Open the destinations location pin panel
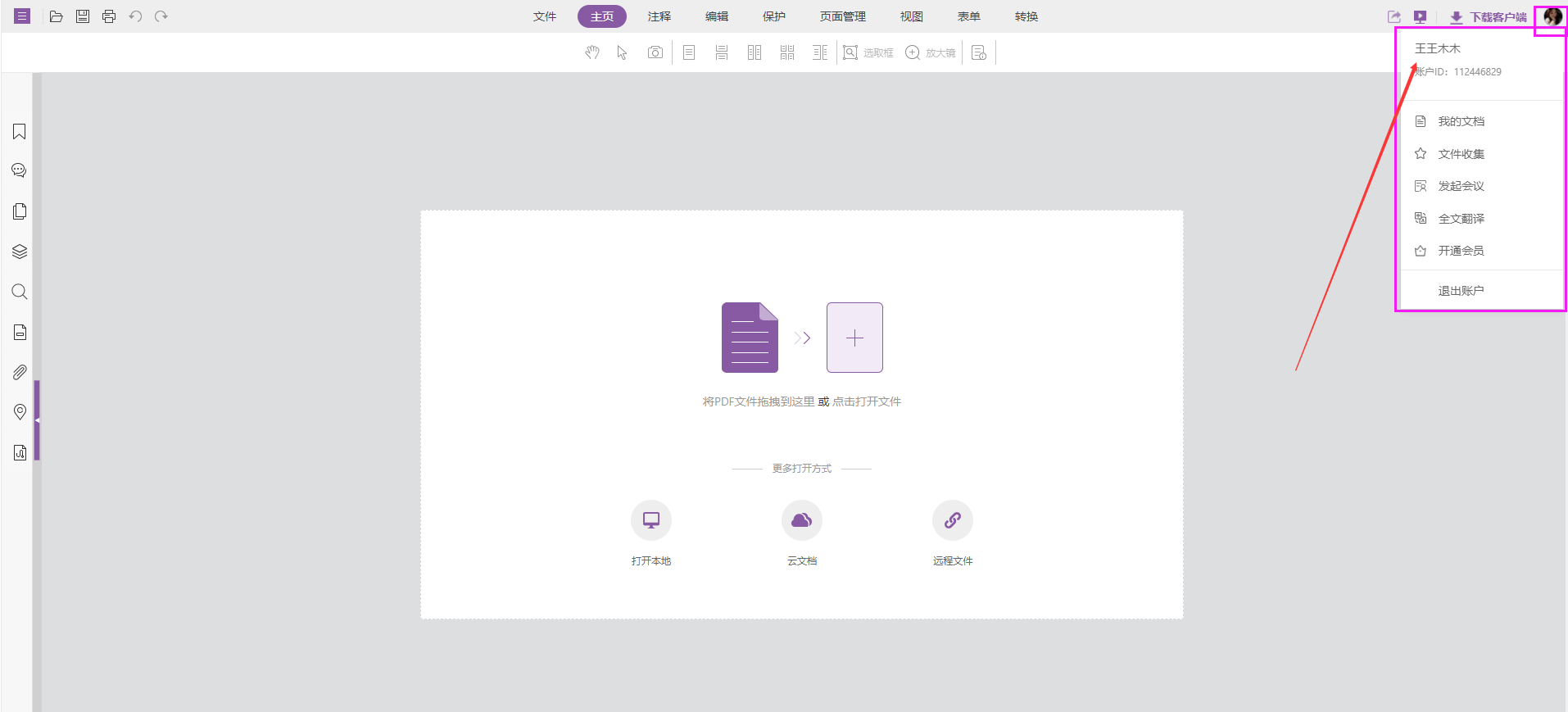The height and width of the screenshot is (712, 1568). click(x=20, y=412)
